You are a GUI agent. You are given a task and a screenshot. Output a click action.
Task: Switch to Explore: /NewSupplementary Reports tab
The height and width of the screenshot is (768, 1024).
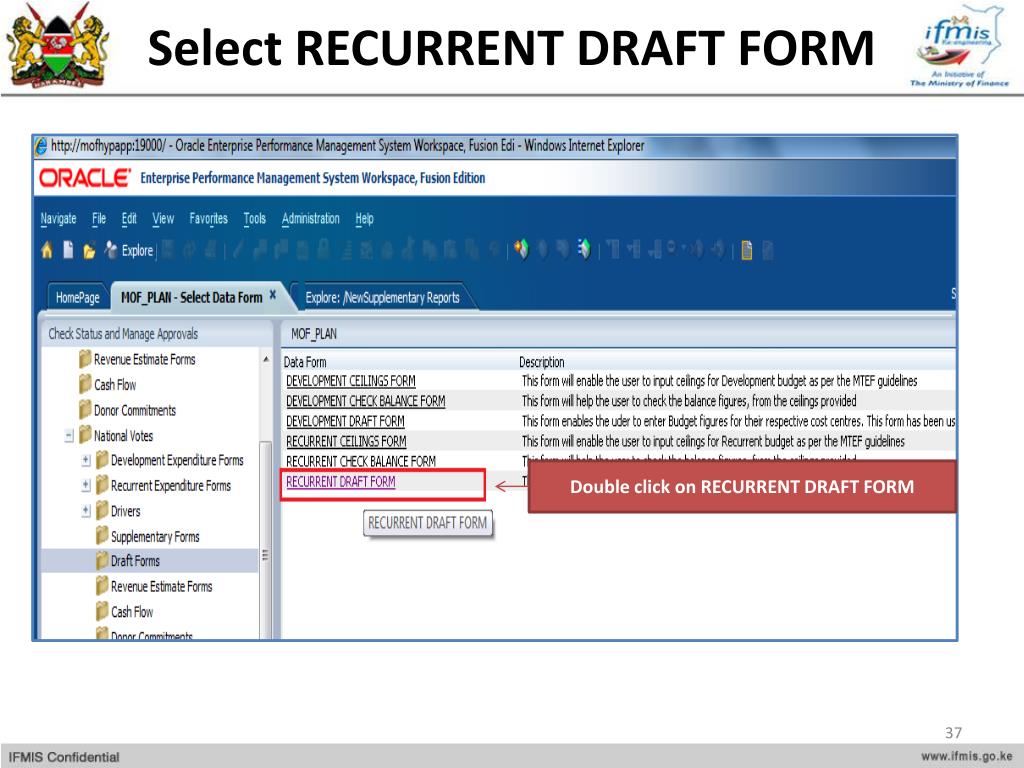383,298
